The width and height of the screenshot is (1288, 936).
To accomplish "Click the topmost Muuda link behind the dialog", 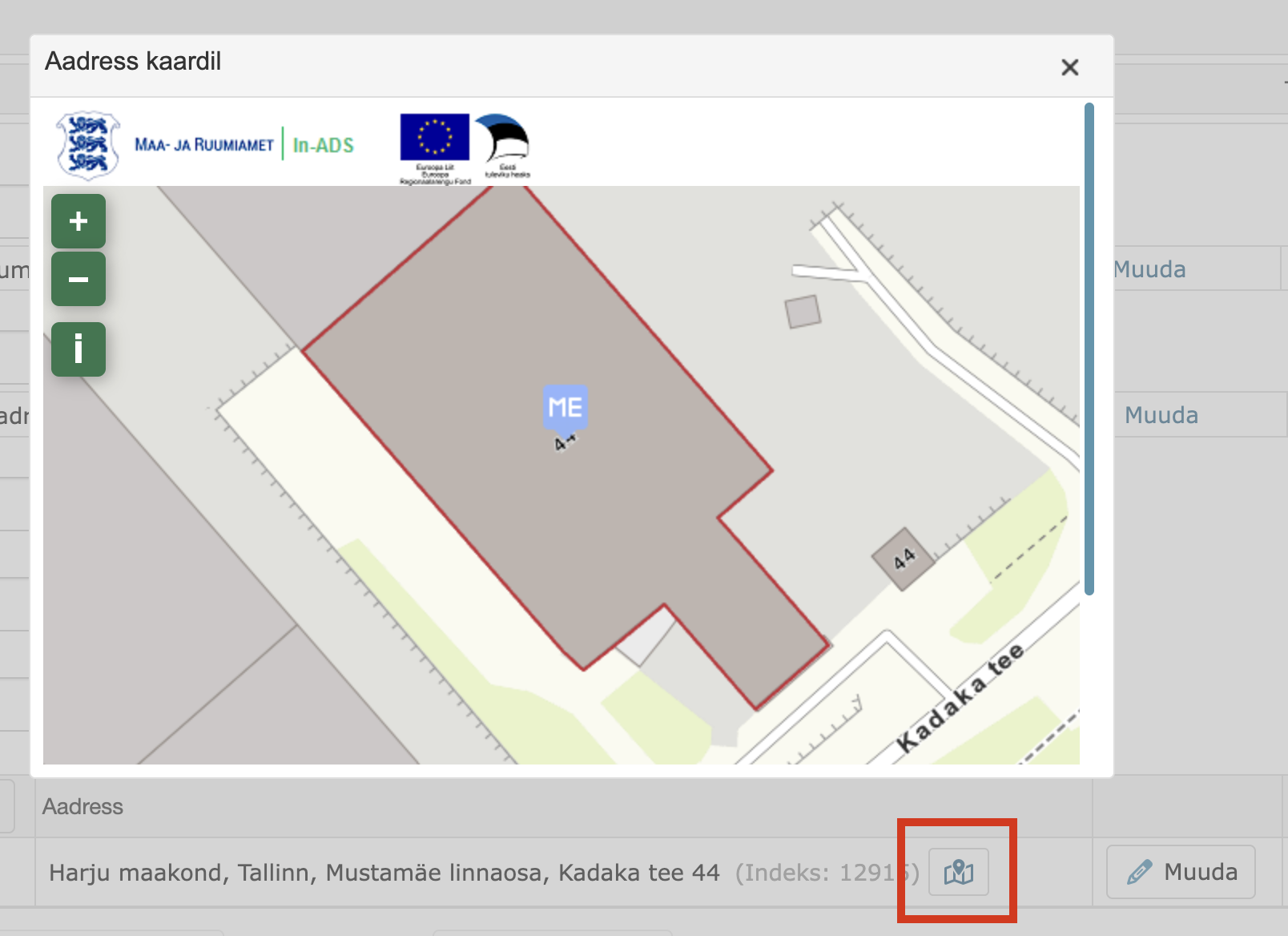I will click(x=1149, y=269).
